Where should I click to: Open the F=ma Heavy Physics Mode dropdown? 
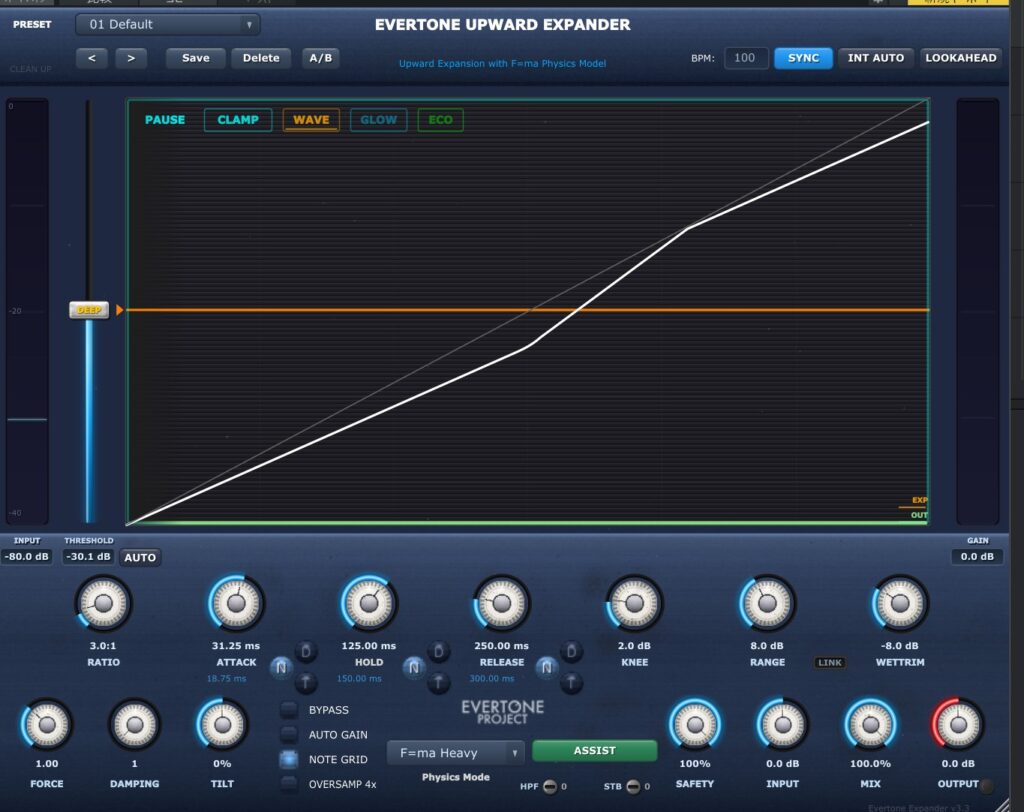455,753
